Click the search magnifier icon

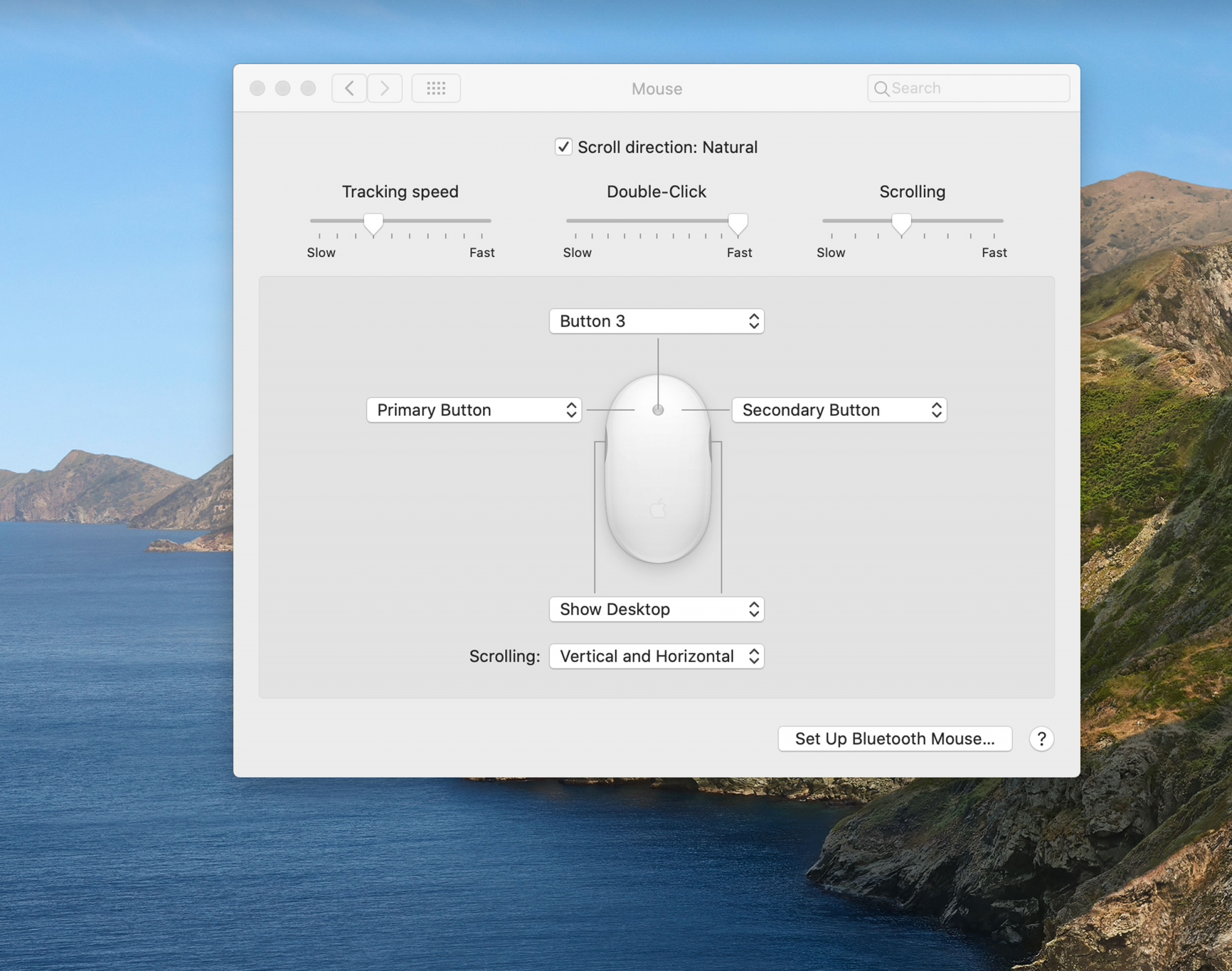pos(881,89)
